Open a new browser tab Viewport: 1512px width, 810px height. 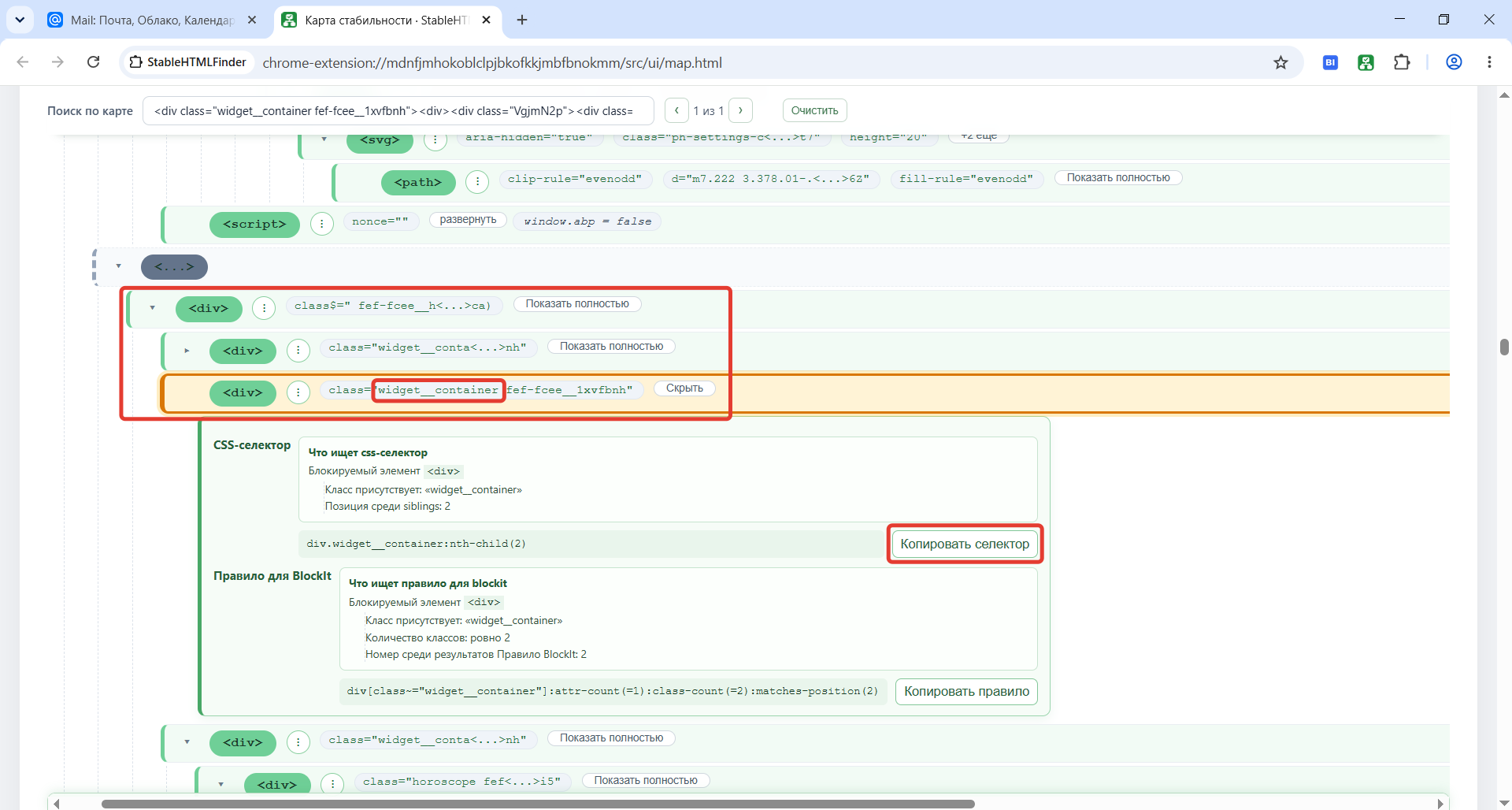(x=522, y=20)
